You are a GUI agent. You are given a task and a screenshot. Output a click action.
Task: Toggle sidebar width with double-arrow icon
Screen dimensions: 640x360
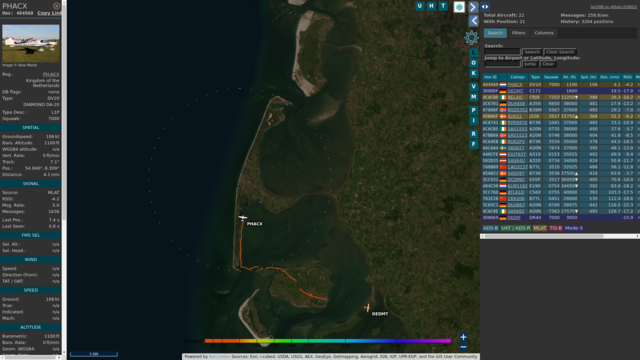485,7
